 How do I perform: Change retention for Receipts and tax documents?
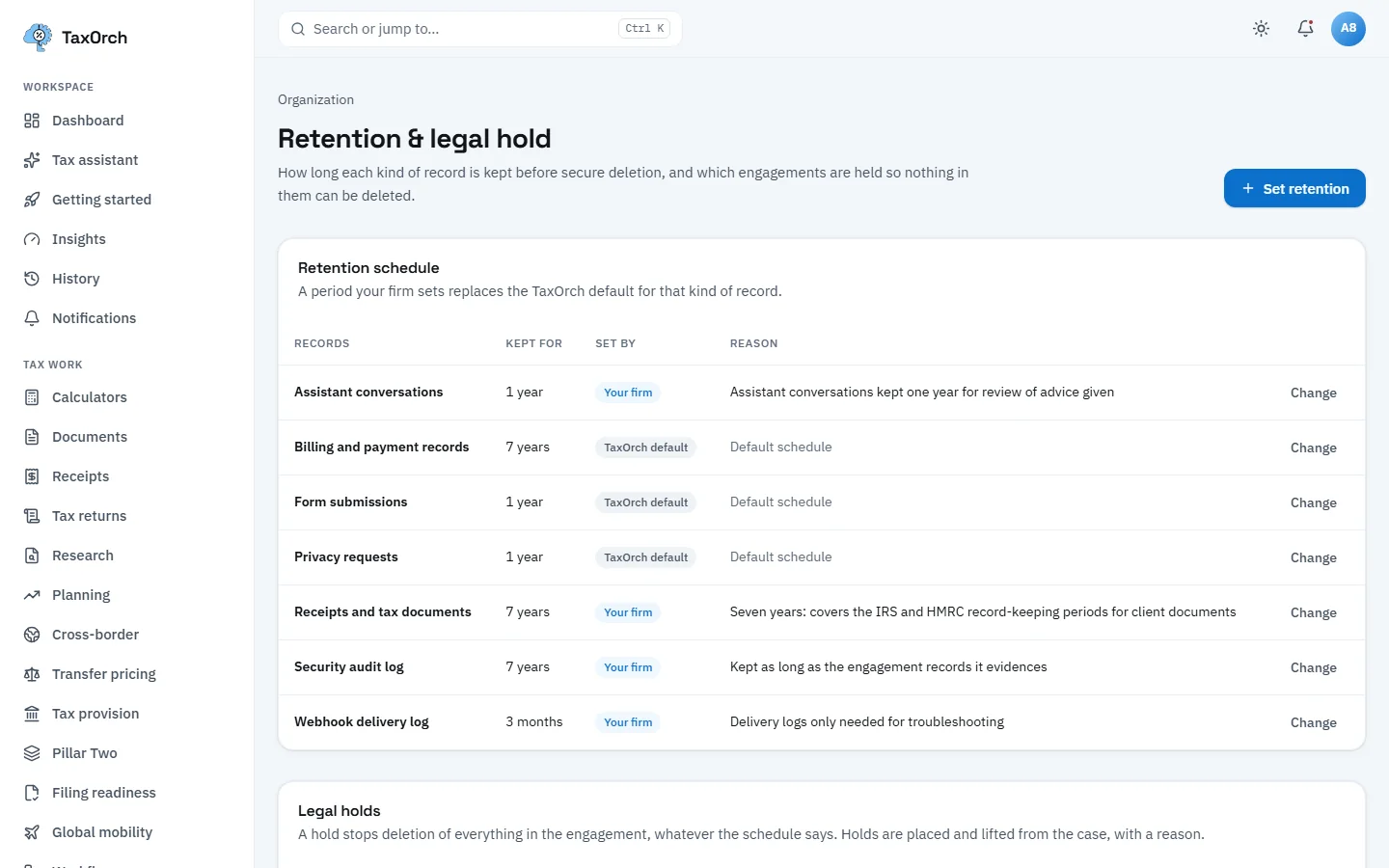pos(1314,612)
